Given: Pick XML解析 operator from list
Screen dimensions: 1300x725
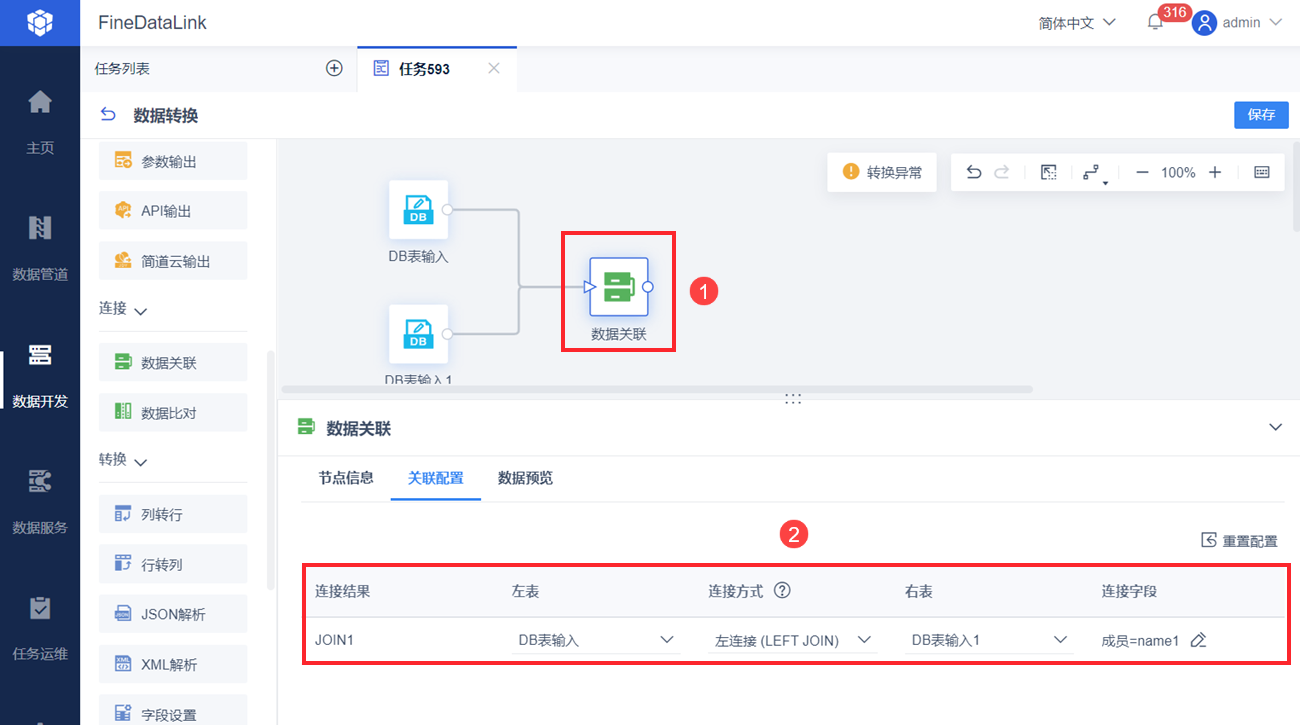Looking at the screenshot, I should (x=173, y=664).
